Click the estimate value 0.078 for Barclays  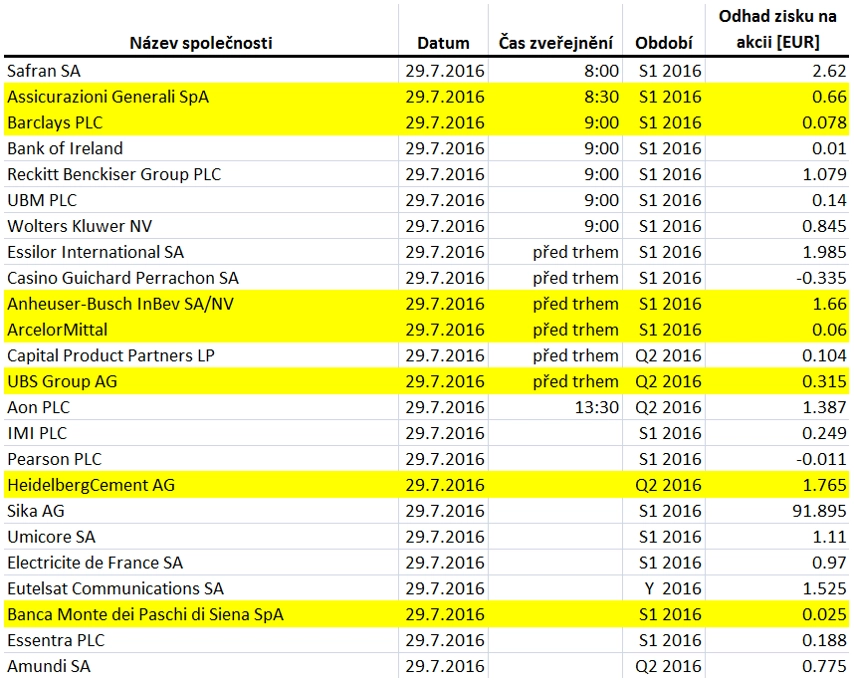click(x=825, y=123)
